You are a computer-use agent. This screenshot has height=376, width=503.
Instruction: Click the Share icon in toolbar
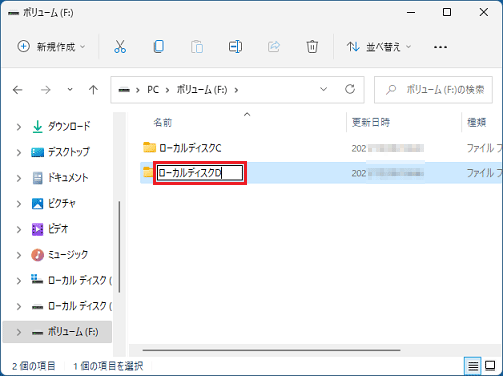[x=274, y=47]
